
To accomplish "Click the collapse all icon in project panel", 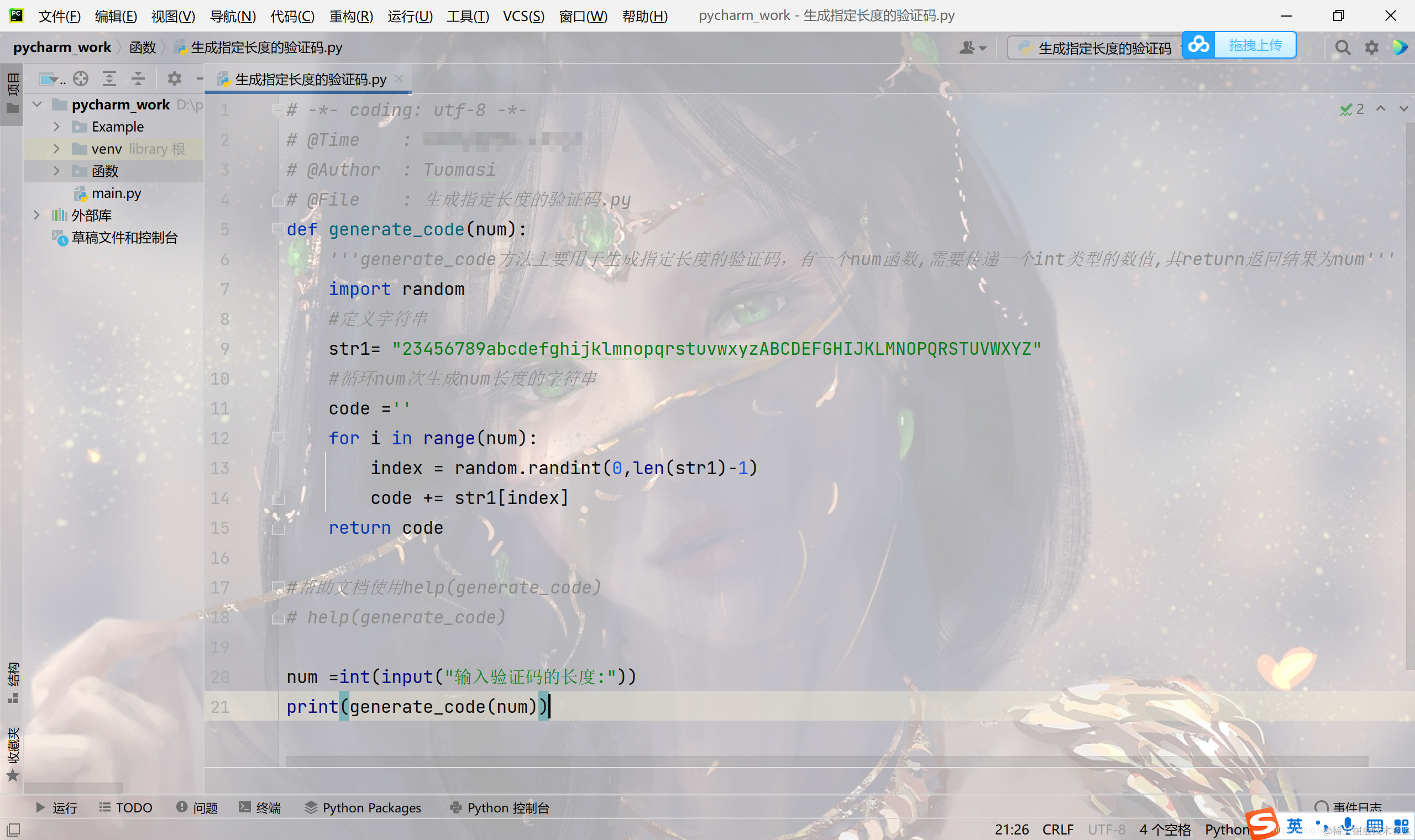I will pos(138,78).
